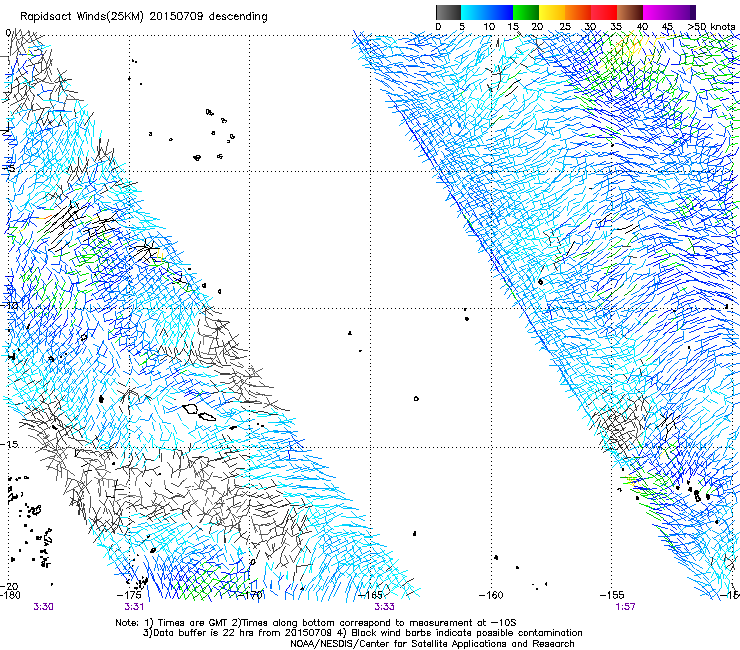Click the '-175' longitude axis label
Screen dimensions: 740x650
tap(131, 595)
